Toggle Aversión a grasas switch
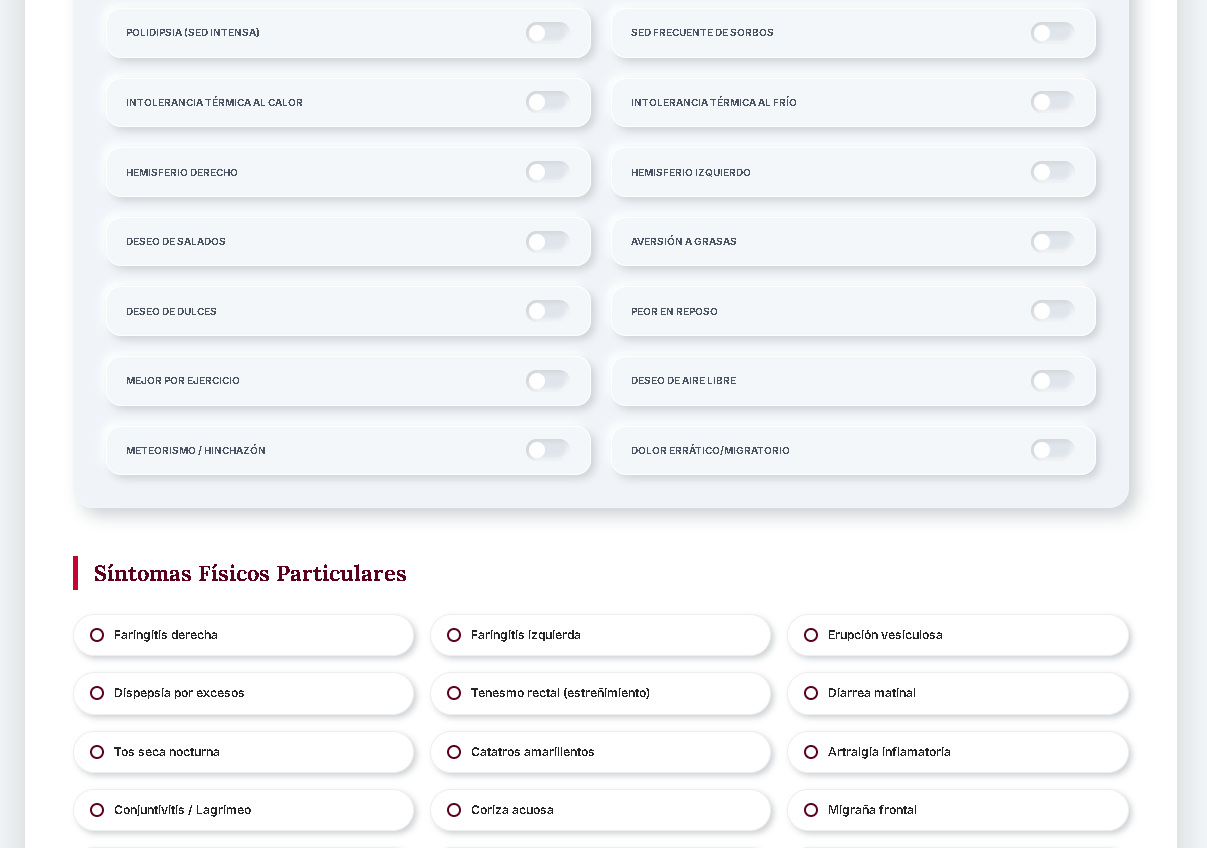The height and width of the screenshot is (848, 1207). [x=1052, y=241]
